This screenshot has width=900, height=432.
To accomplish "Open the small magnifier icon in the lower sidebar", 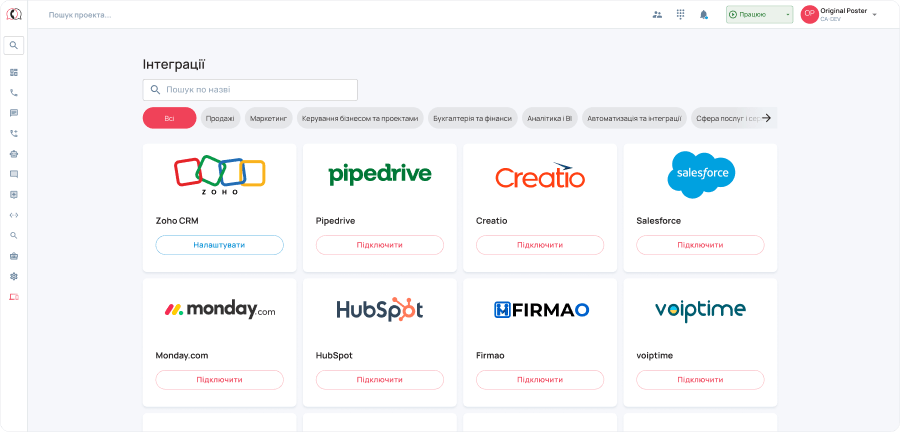I will point(14,235).
